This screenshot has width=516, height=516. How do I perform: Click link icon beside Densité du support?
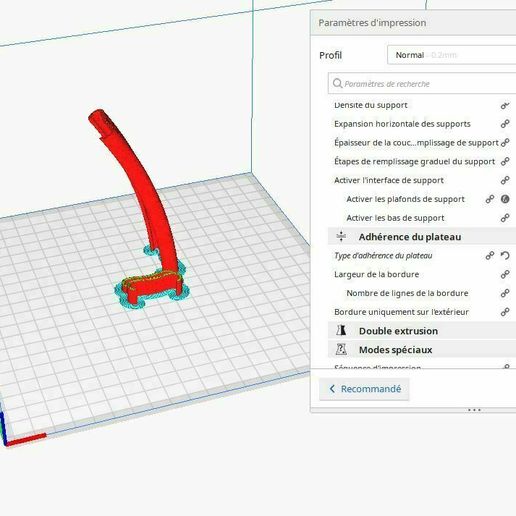[x=505, y=105]
